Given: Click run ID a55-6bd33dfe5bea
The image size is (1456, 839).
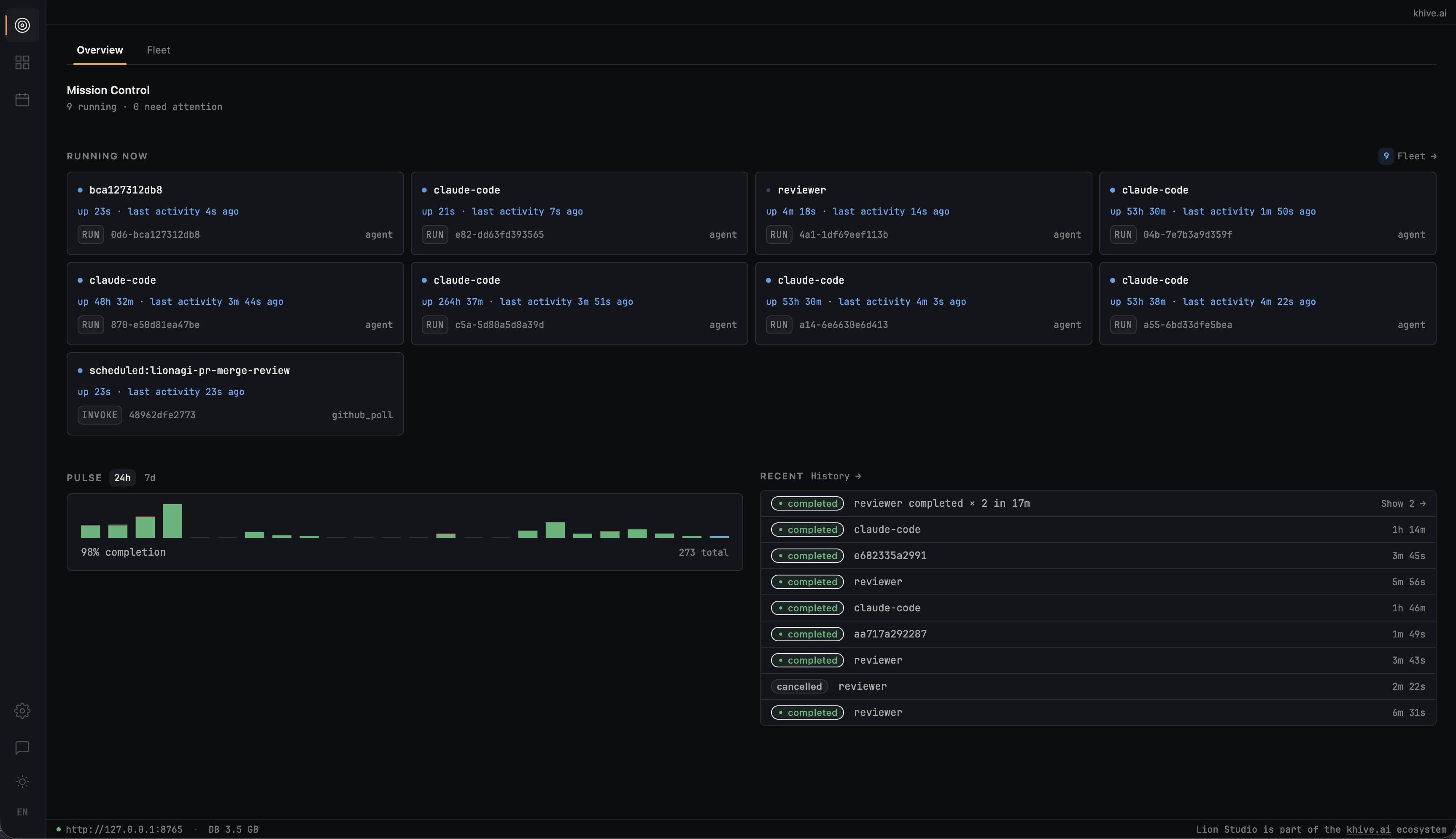Looking at the screenshot, I should click(x=1187, y=325).
